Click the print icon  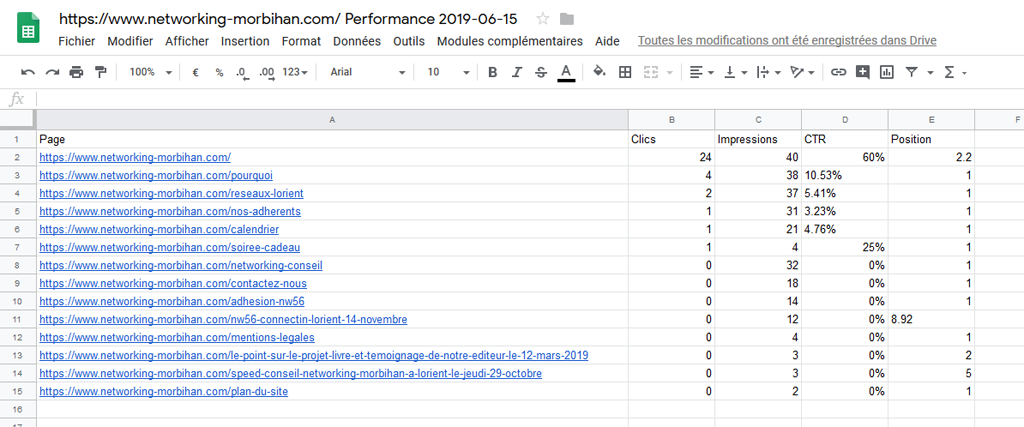point(76,72)
